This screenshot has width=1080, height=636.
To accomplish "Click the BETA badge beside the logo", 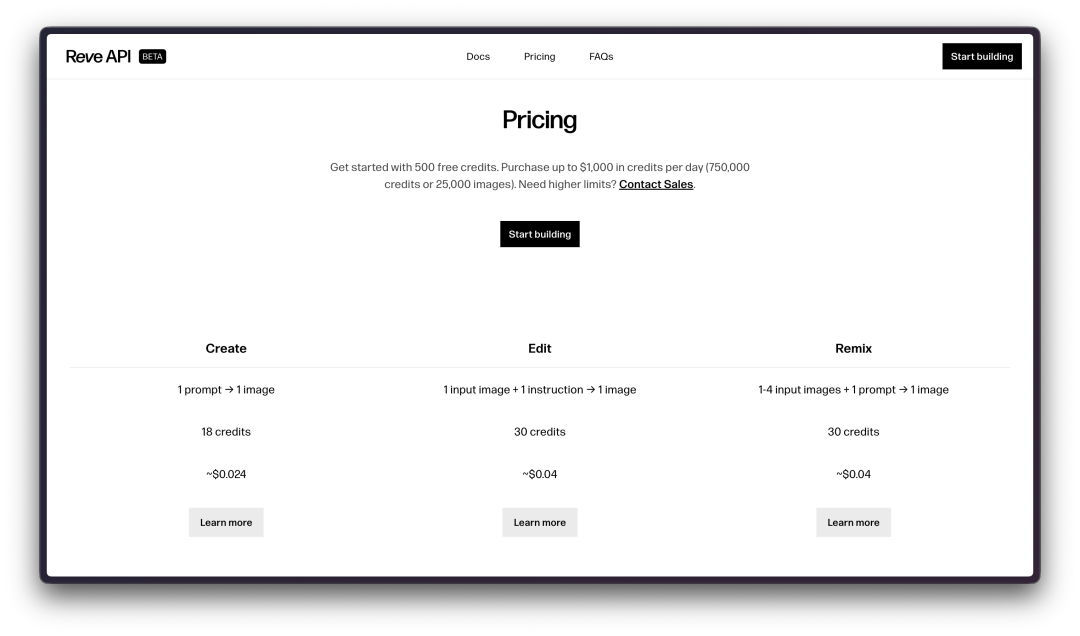I will click(152, 57).
